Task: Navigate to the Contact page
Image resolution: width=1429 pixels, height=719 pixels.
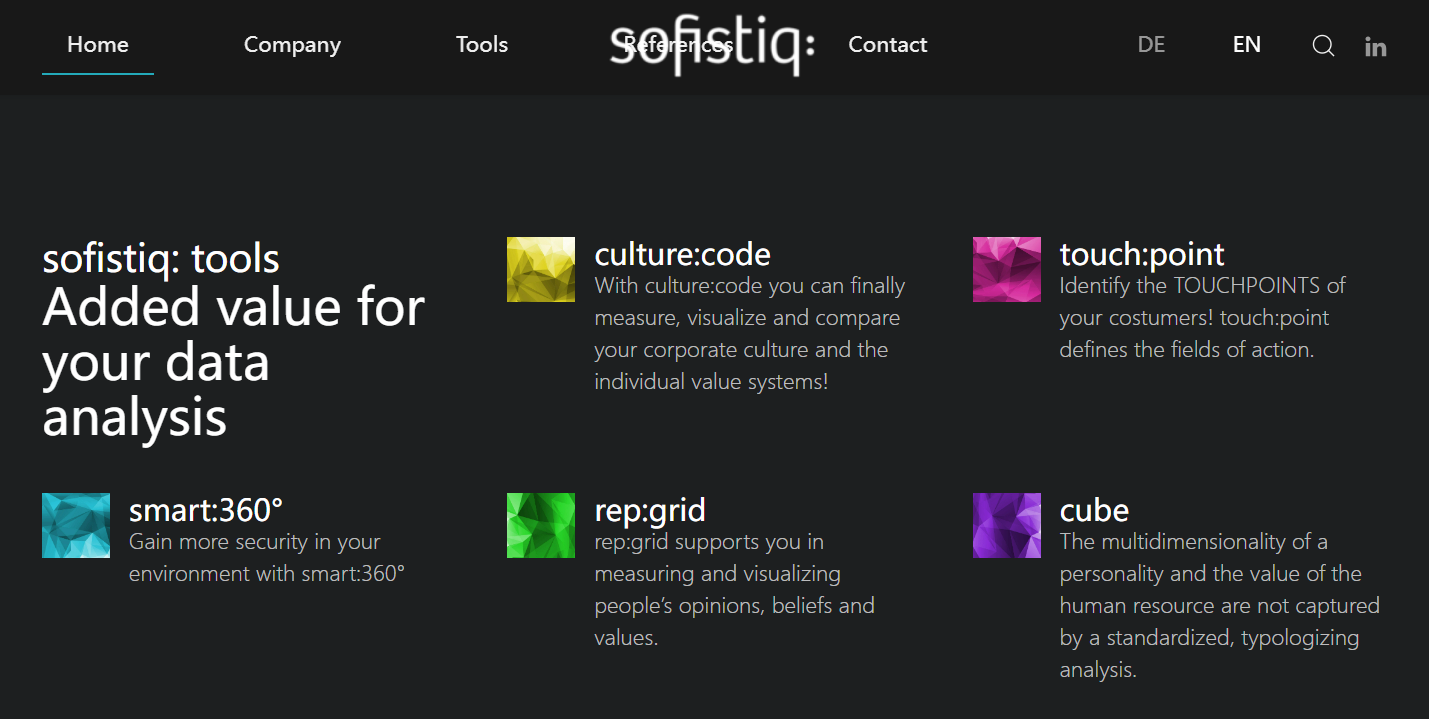Action: point(887,45)
